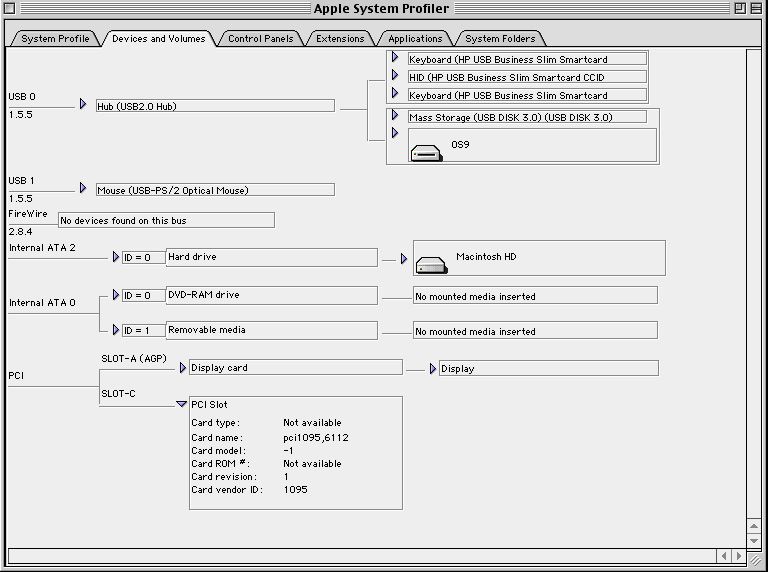Expand the USB-PS/2 Optical Mouse triangle
The width and height of the screenshot is (768, 572).
tap(83, 188)
